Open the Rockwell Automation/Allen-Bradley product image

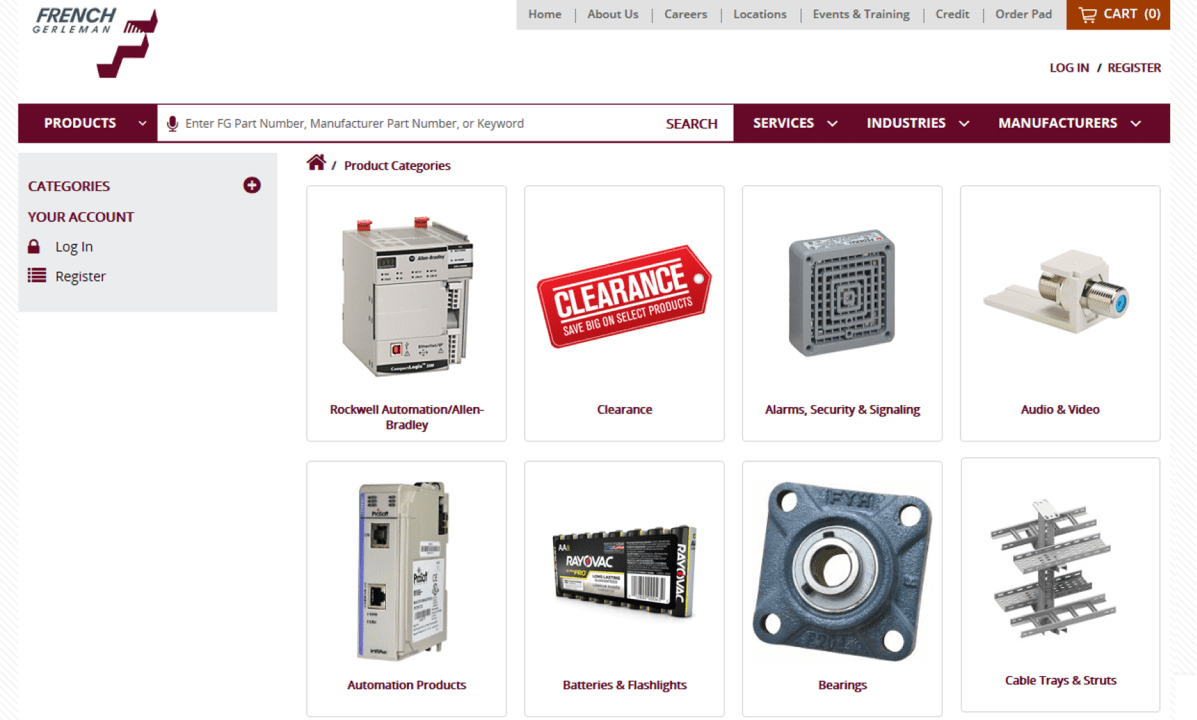coord(407,296)
